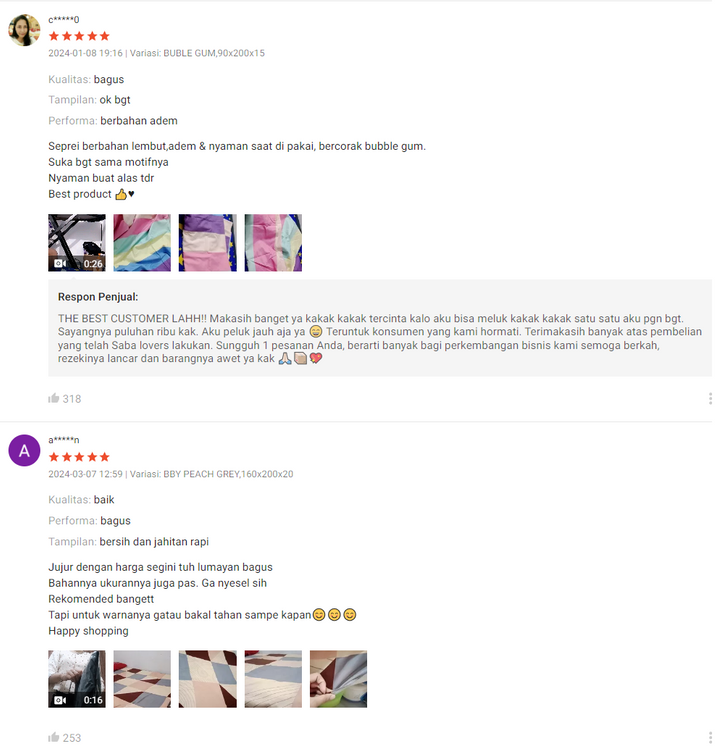Open c*****0's profile photo avatar
The width and height of the screenshot is (726, 748).
point(24,30)
